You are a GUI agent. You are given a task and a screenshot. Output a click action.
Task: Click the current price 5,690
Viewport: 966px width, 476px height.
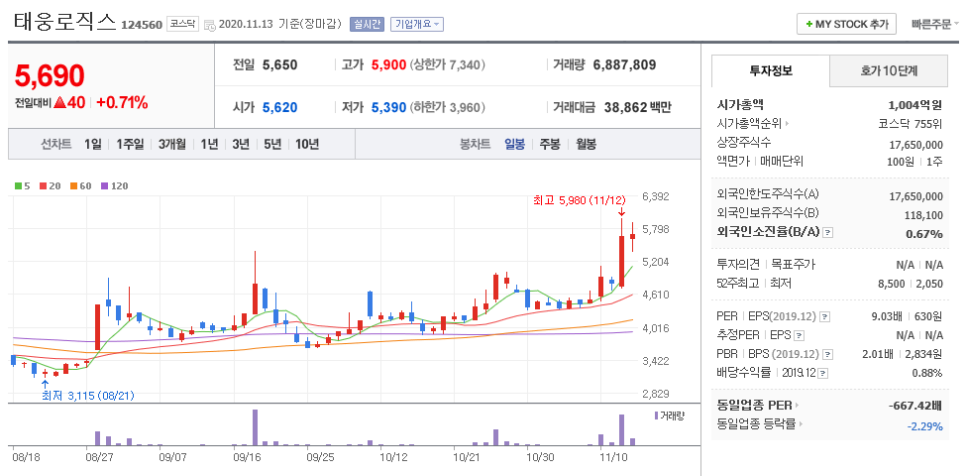49,76
